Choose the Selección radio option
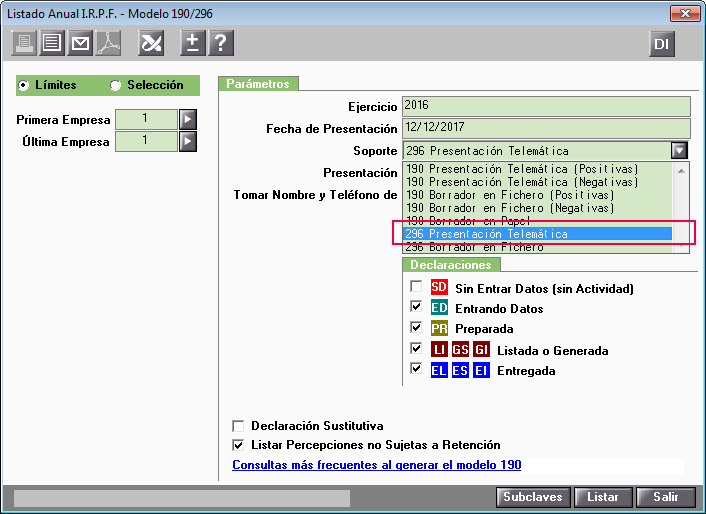Screen dimensions: 706x514 [115, 86]
